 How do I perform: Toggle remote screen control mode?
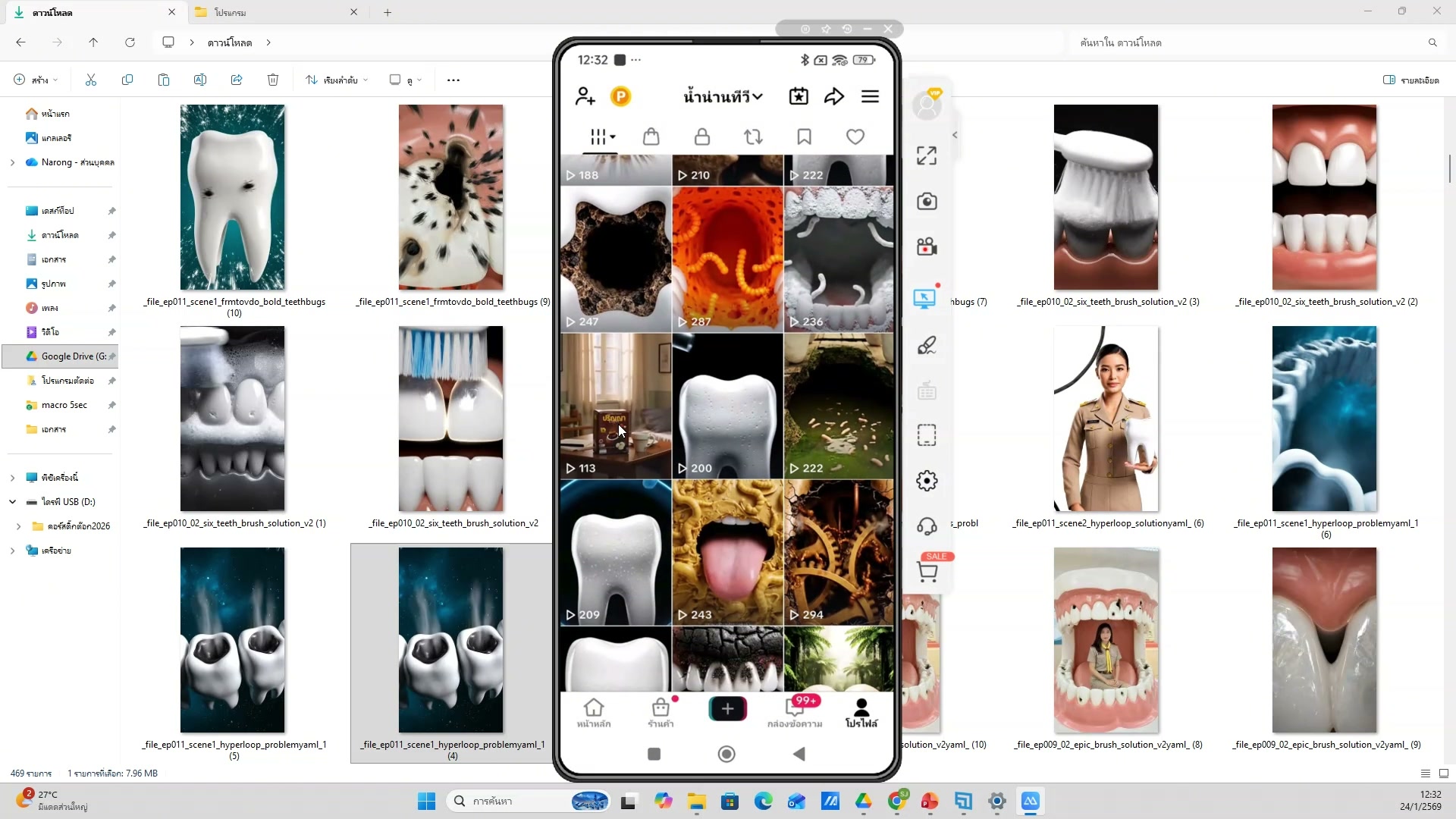[x=925, y=297]
